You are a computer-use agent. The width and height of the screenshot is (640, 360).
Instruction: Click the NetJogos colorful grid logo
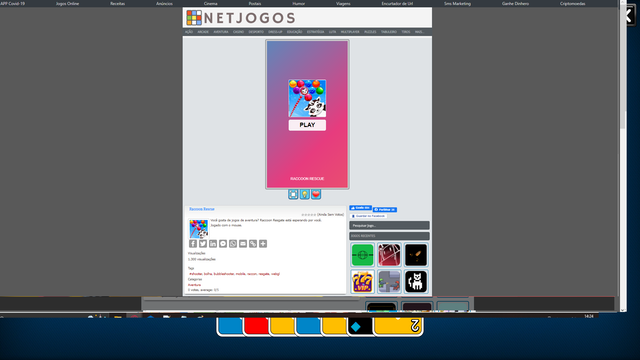tap(194, 18)
